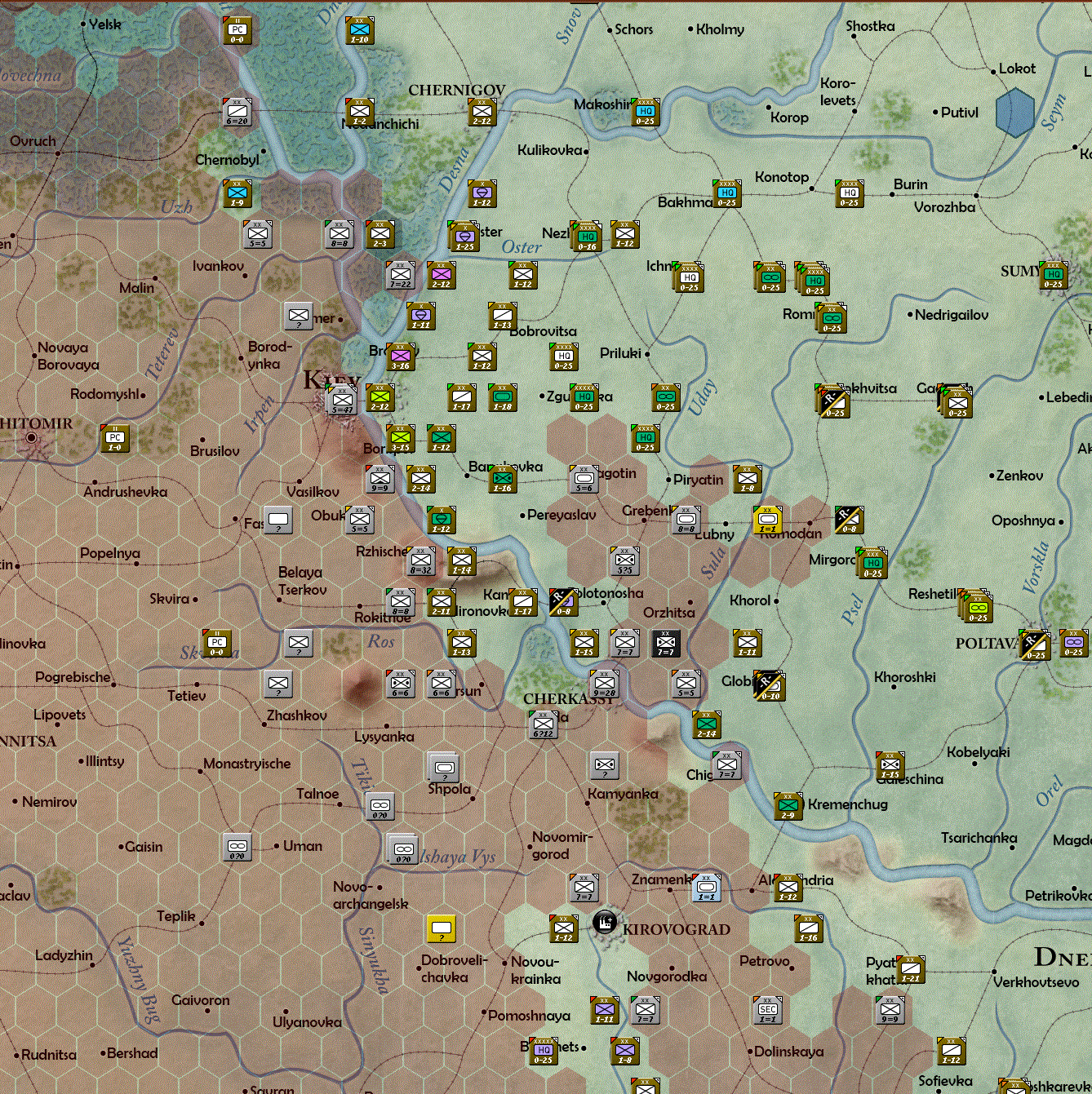Select the purple HQ counter at Bobrinets

[544, 1050]
